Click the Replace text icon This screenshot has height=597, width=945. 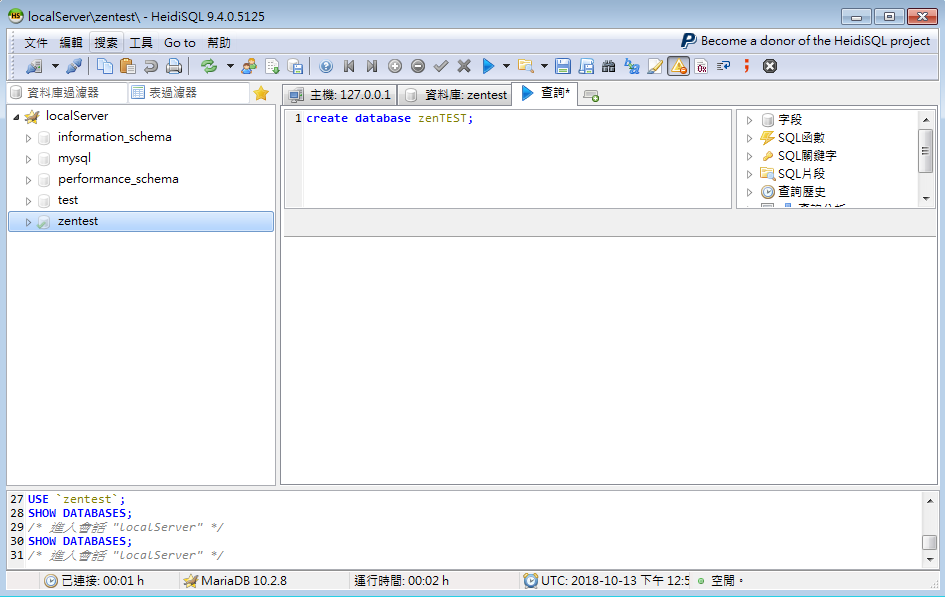(x=632, y=66)
